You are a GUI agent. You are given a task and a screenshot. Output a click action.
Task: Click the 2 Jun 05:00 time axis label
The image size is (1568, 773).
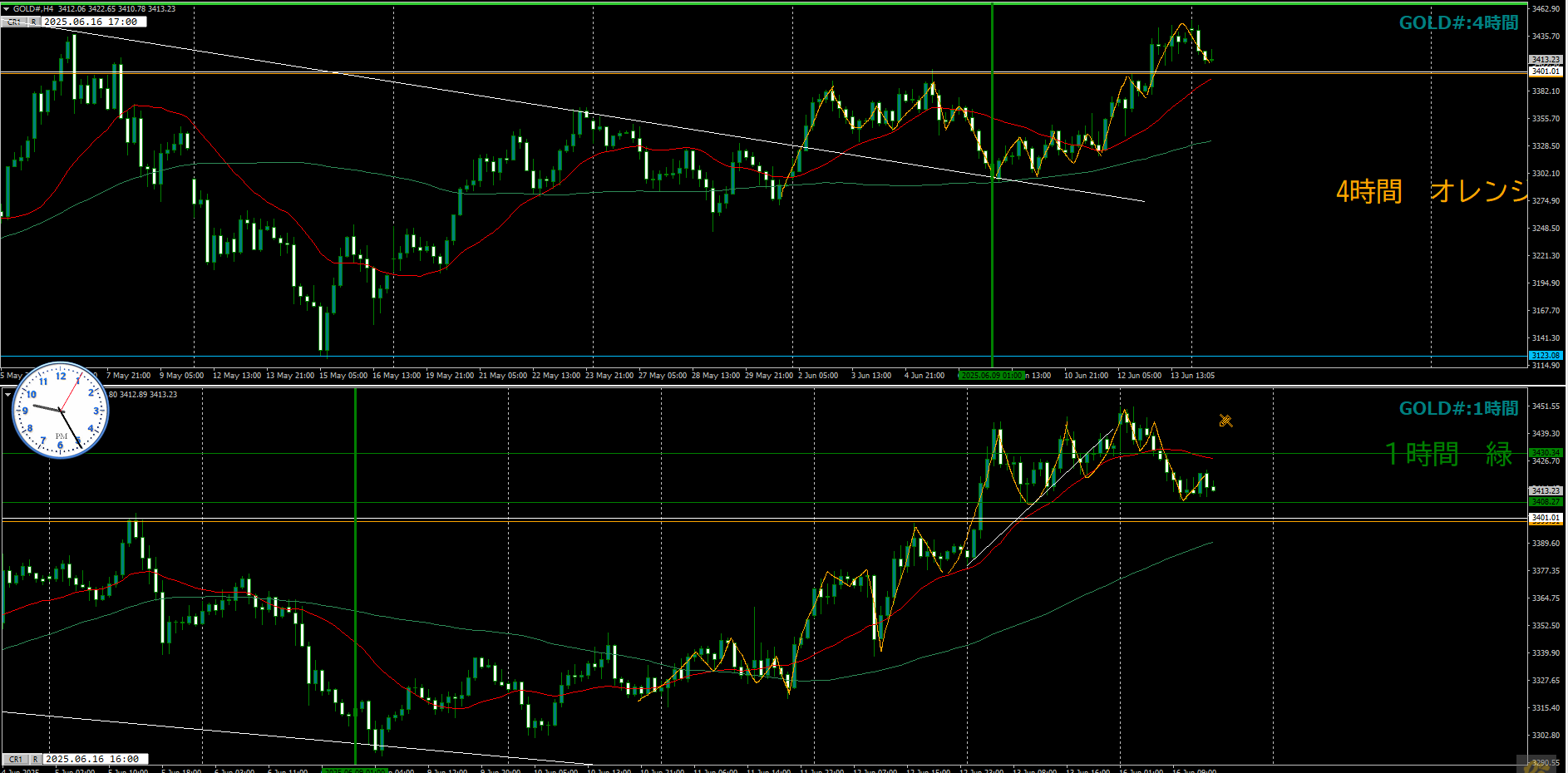coord(818,376)
